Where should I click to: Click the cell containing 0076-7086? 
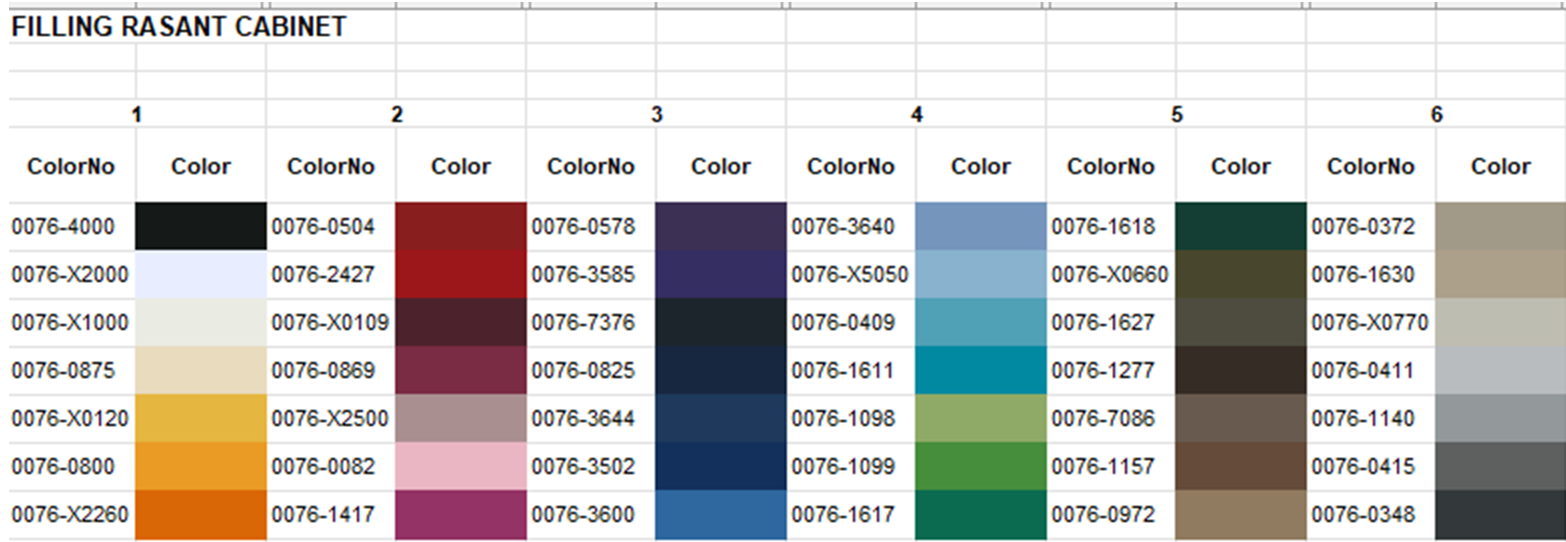click(1110, 418)
